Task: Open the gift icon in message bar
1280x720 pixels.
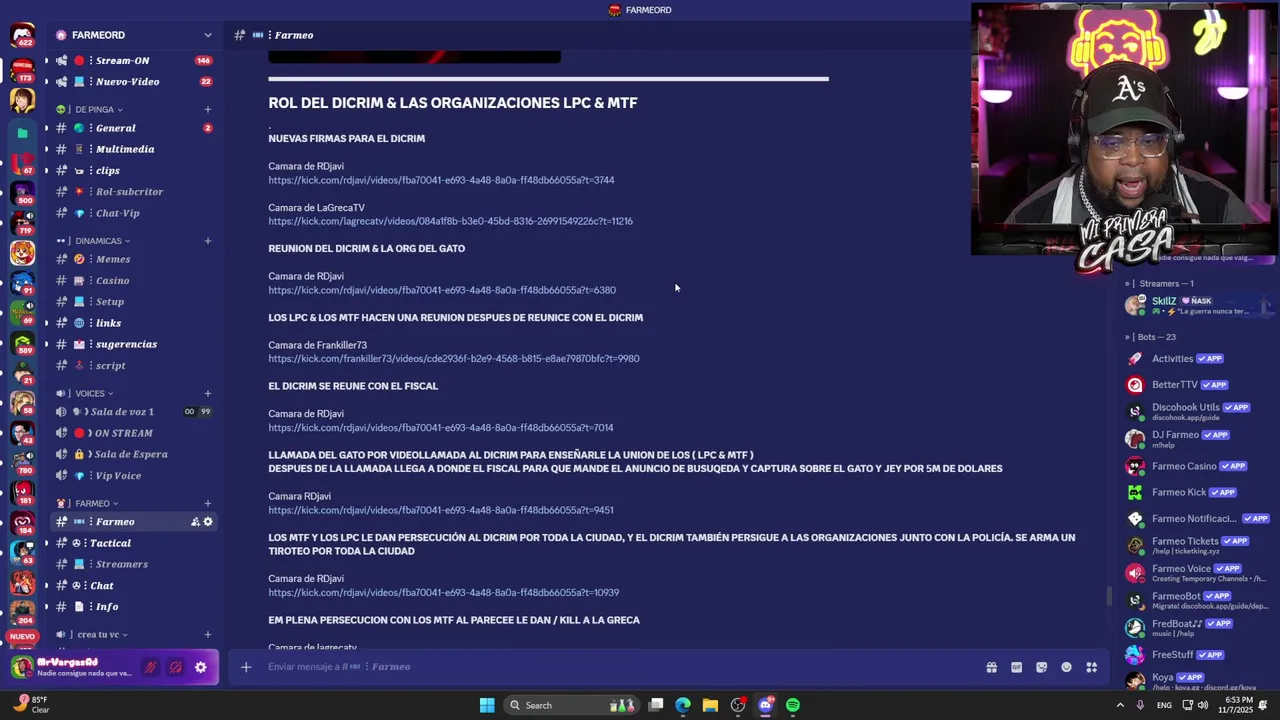Action: (x=991, y=667)
